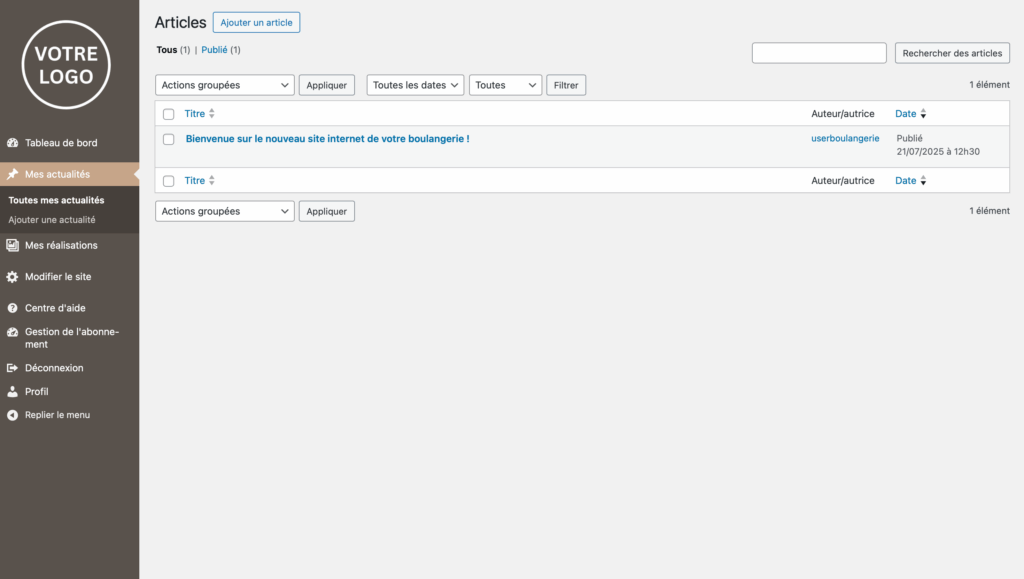Click the Déconnexion logout icon
This screenshot has width=1024, height=579.
click(13, 368)
